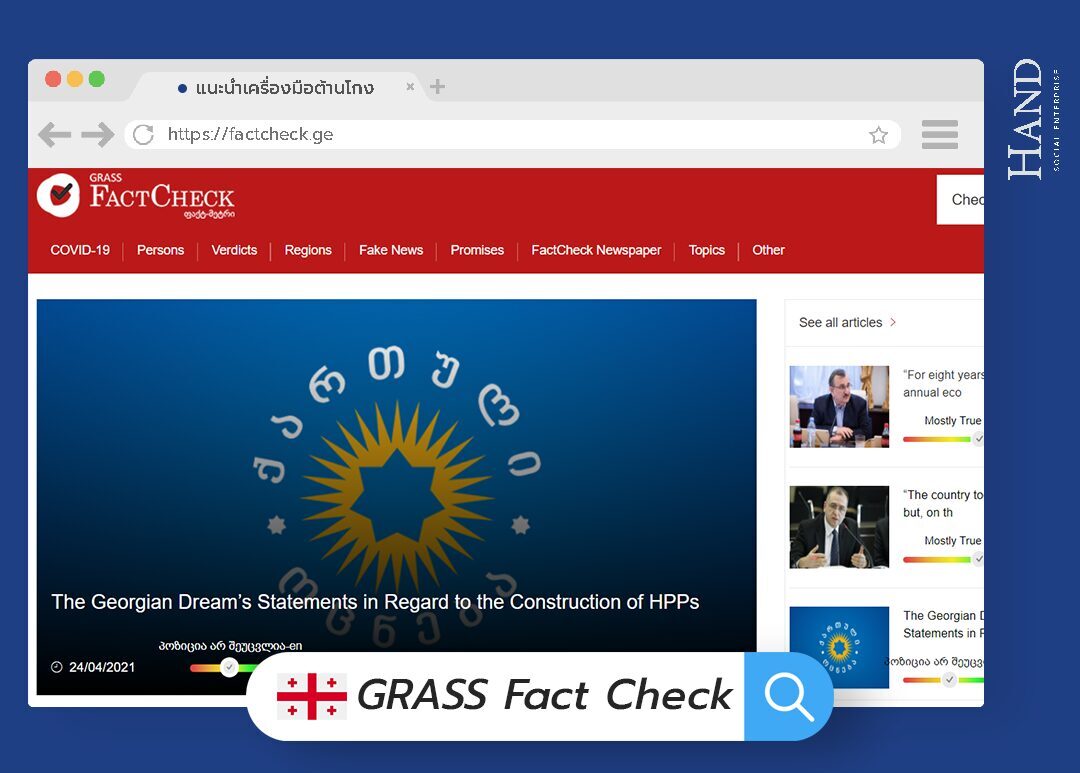
Task: Open the Other menu item
Action: click(x=768, y=250)
